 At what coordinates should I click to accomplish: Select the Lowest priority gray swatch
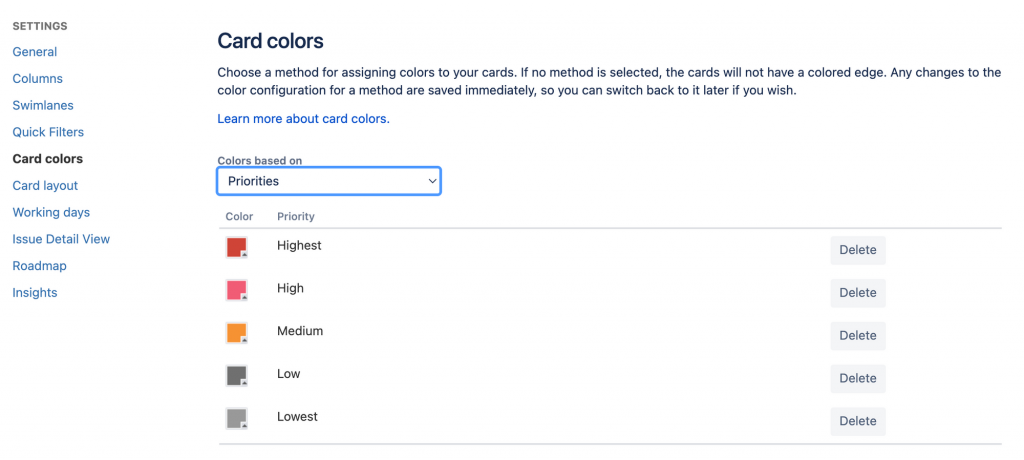pyautogui.click(x=237, y=419)
